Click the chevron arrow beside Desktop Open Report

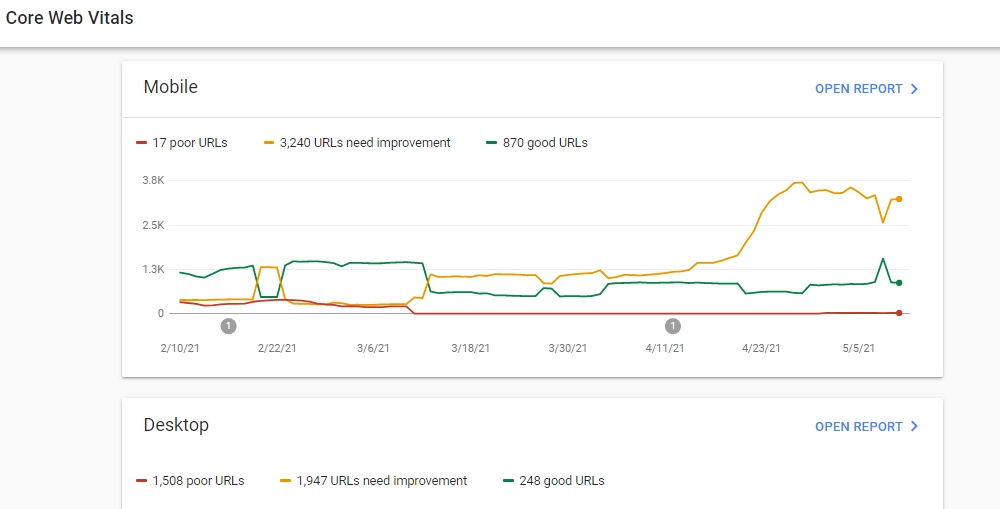tap(913, 427)
